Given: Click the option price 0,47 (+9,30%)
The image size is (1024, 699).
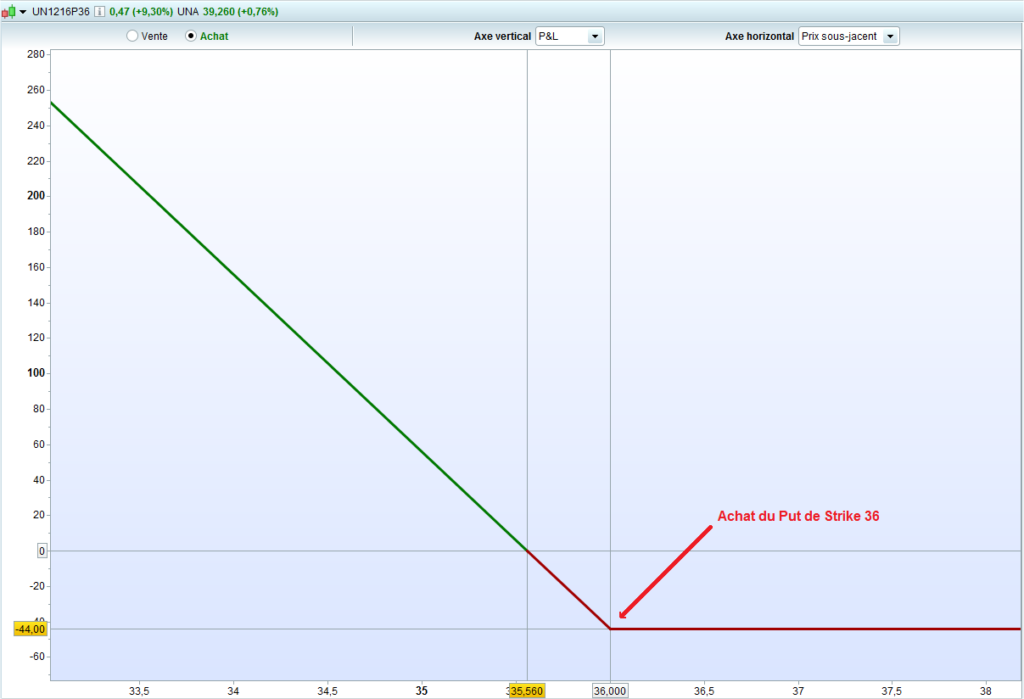Looking at the screenshot, I should [140, 12].
